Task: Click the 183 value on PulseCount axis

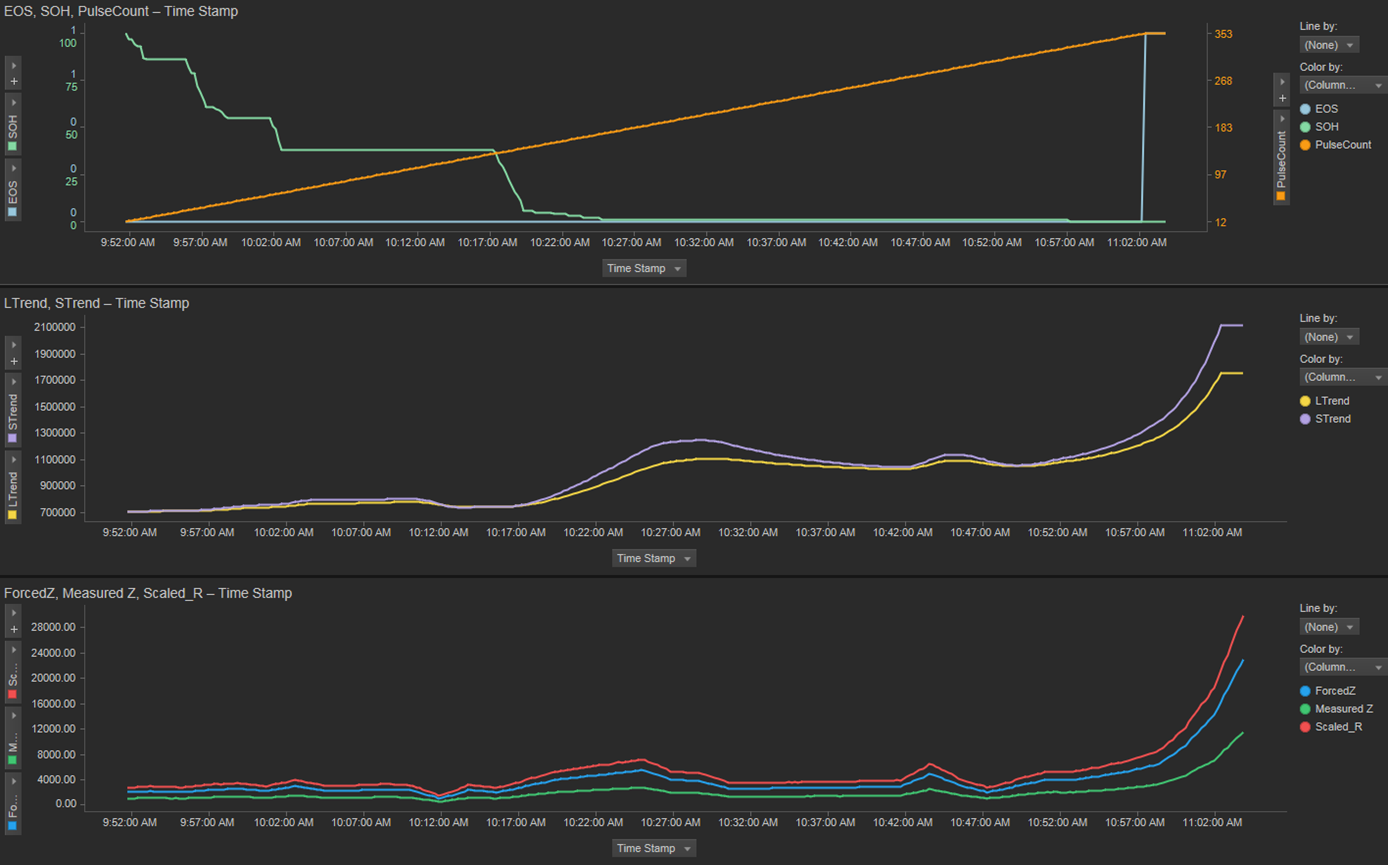Action: point(1223,128)
